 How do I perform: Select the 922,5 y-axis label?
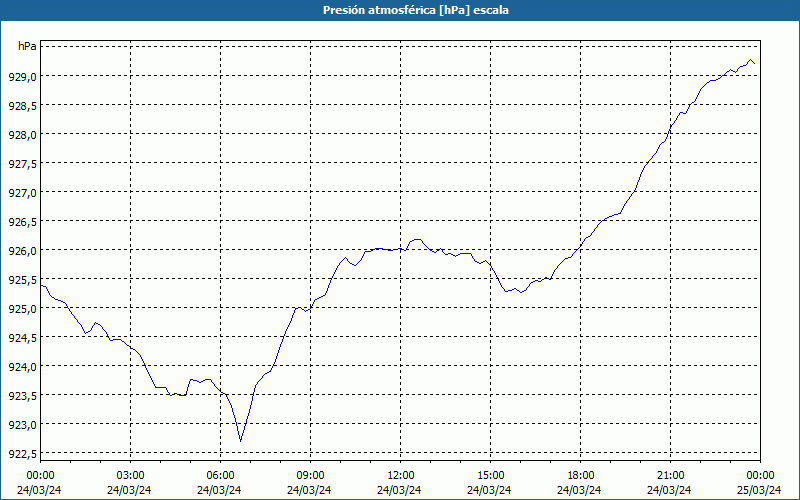tap(22, 454)
